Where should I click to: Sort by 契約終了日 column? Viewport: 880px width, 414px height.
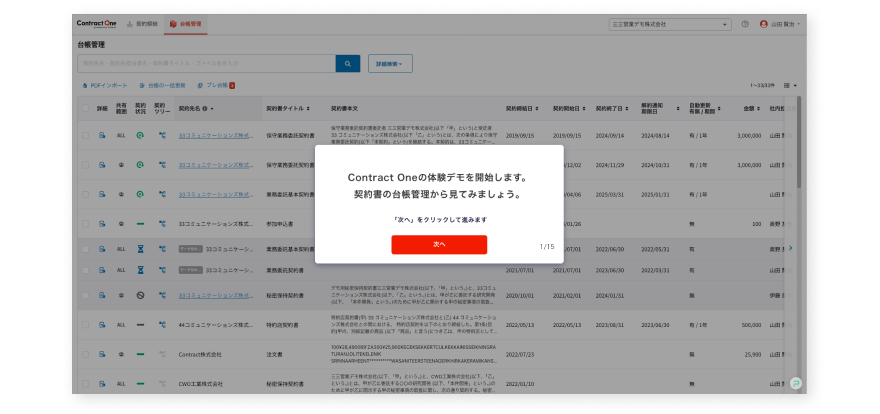[x=612, y=108]
